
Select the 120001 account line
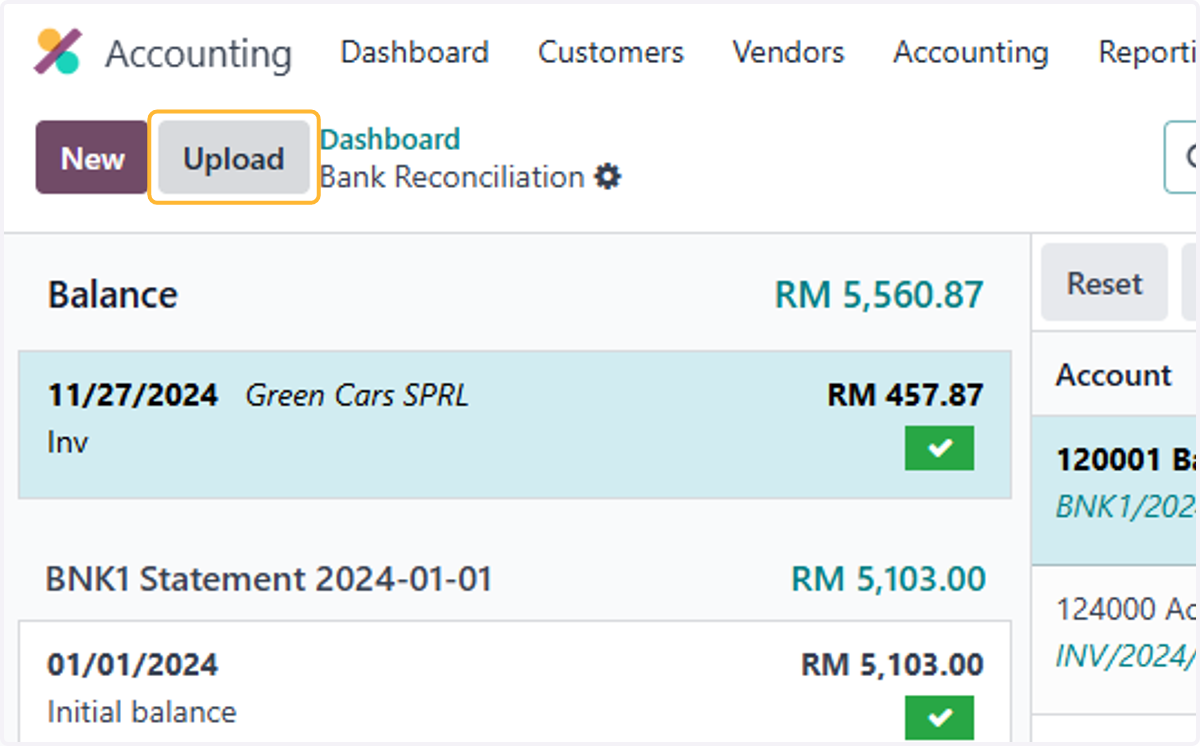(x=1115, y=490)
